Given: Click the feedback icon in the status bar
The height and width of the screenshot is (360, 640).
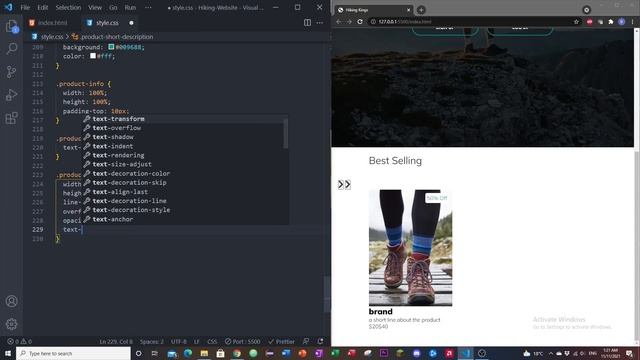Looking at the screenshot, I should pos(306,341).
